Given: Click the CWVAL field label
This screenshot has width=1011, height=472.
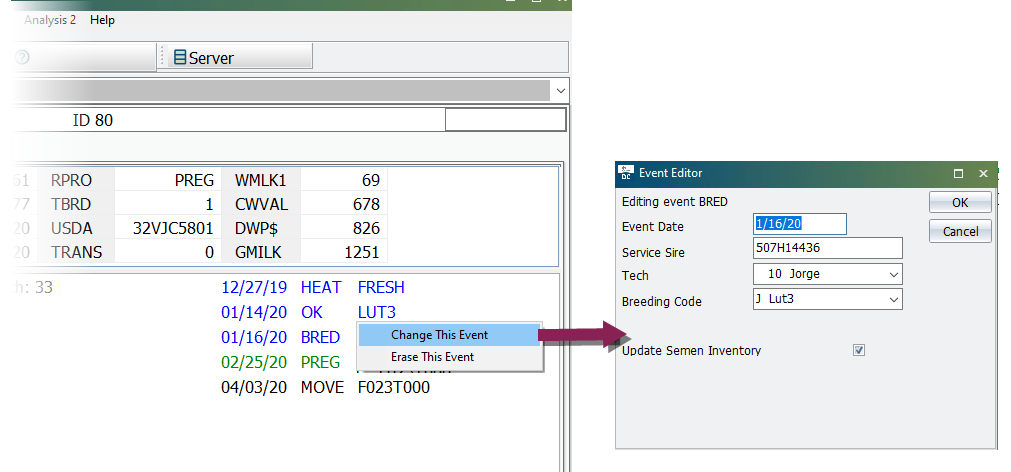Looking at the screenshot, I should point(262,205).
